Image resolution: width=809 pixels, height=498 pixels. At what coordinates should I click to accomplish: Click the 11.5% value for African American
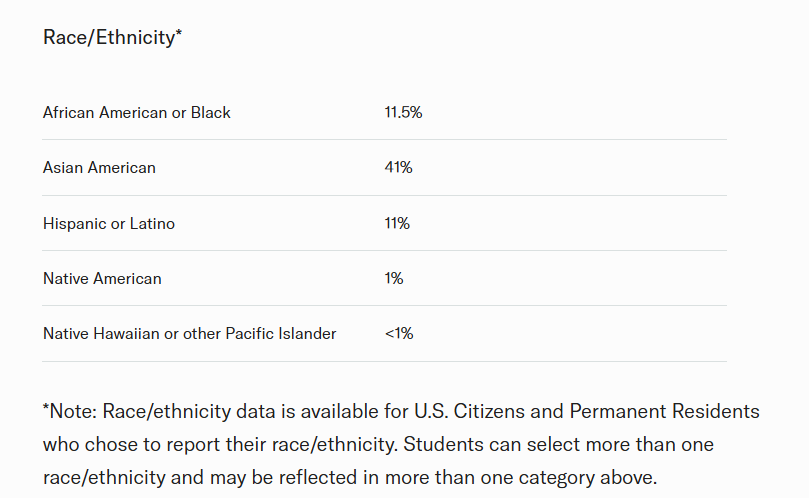(x=403, y=113)
